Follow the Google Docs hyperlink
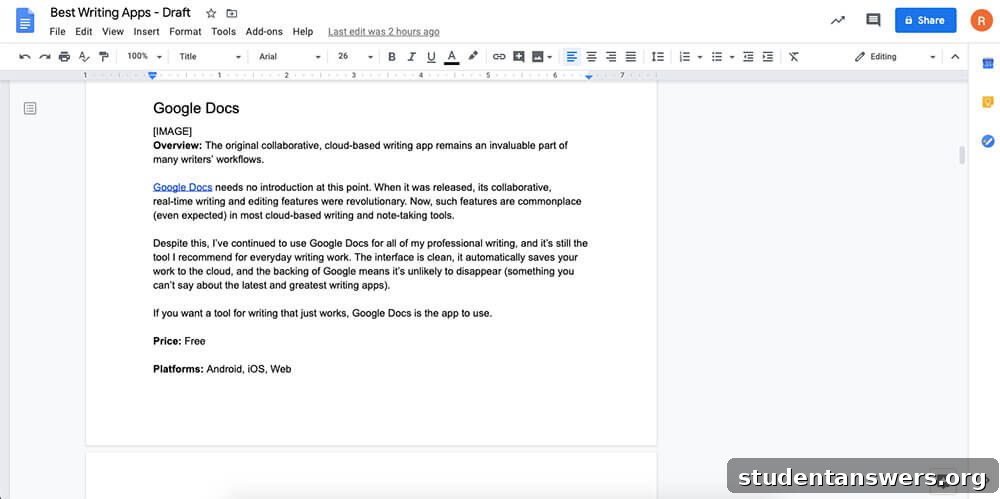Screen dimensions: 1000x499 (182, 188)
